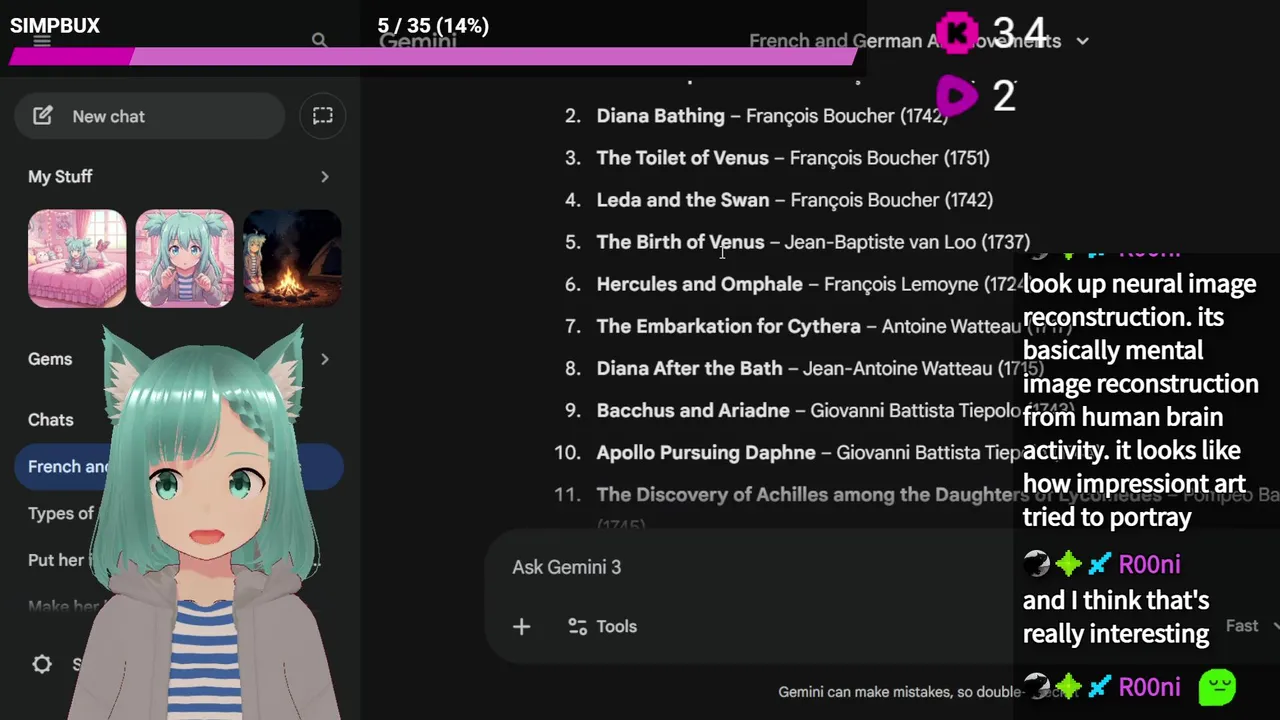The height and width of the screenshot is (720, 1280).
Task: Open the Fast model selector dropdown
Action: point(1252,626)
